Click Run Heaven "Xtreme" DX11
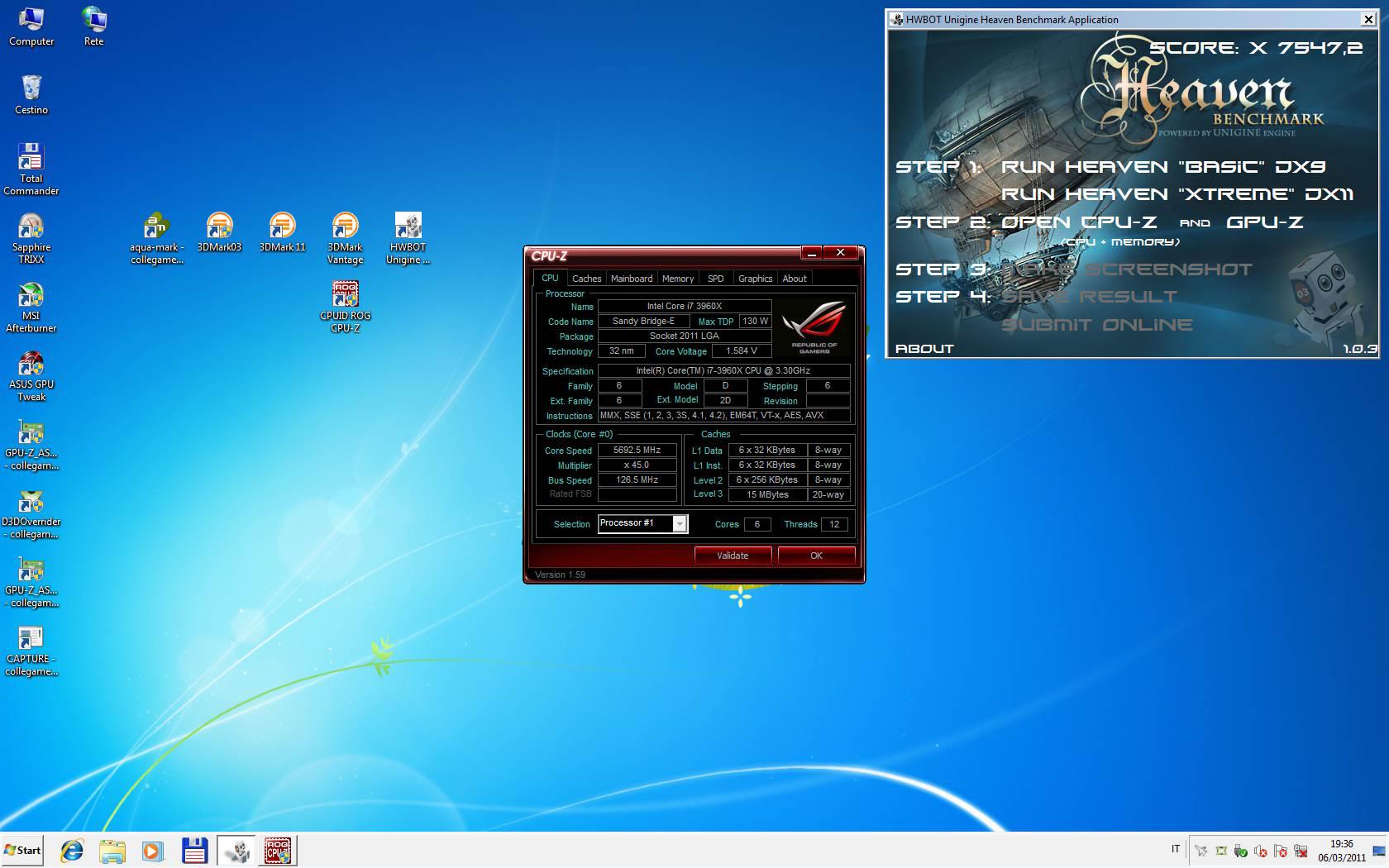 click(1177, 194)
